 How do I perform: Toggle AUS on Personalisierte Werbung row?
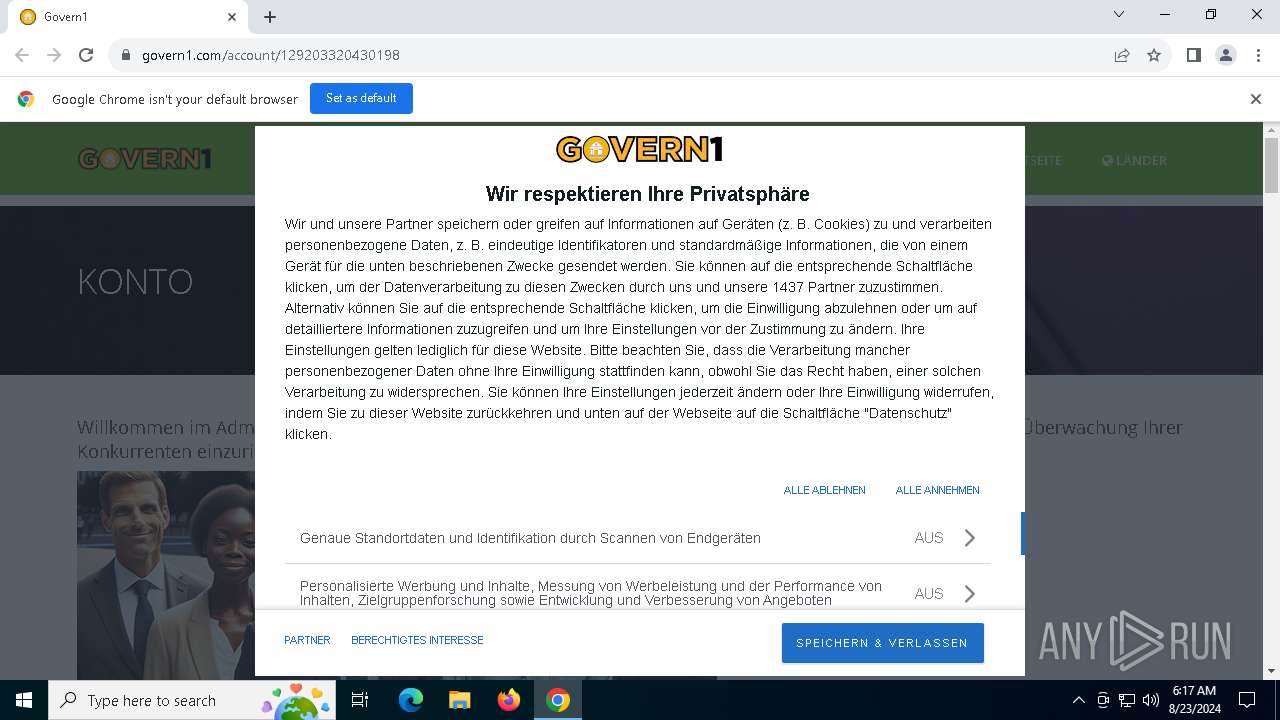(929, 594)
